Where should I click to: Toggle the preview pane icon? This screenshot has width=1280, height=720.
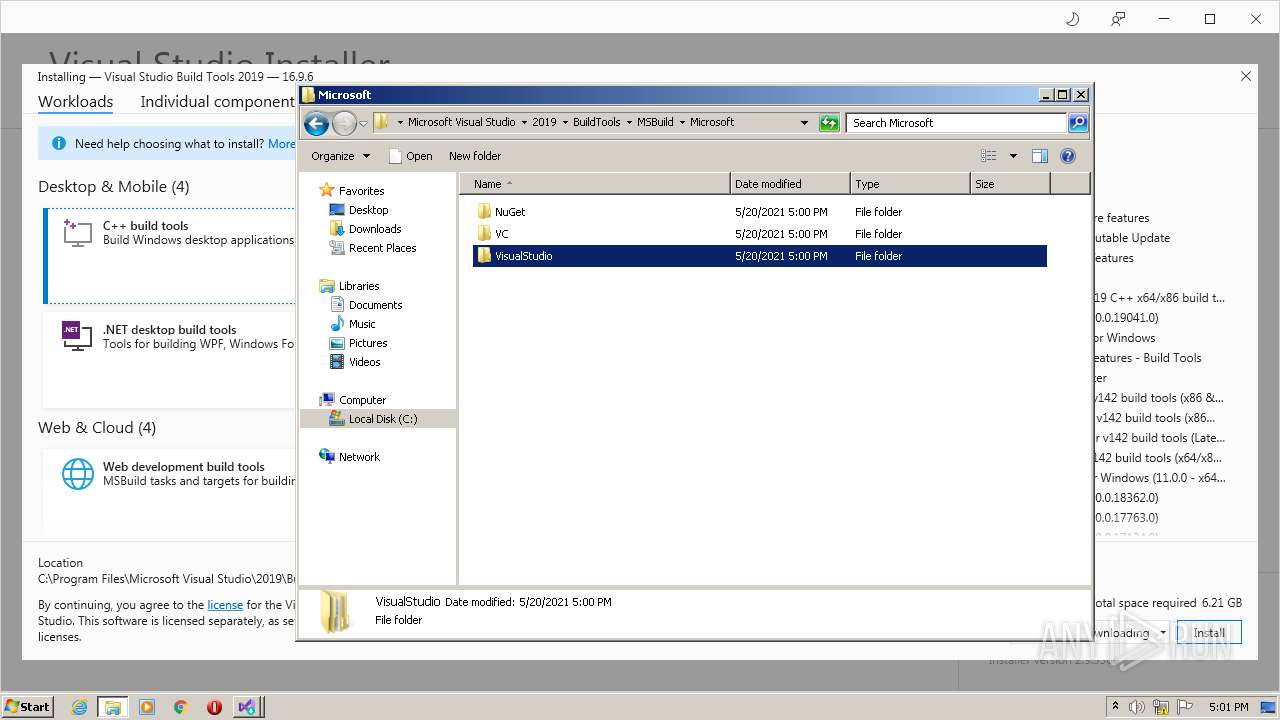1040,156
